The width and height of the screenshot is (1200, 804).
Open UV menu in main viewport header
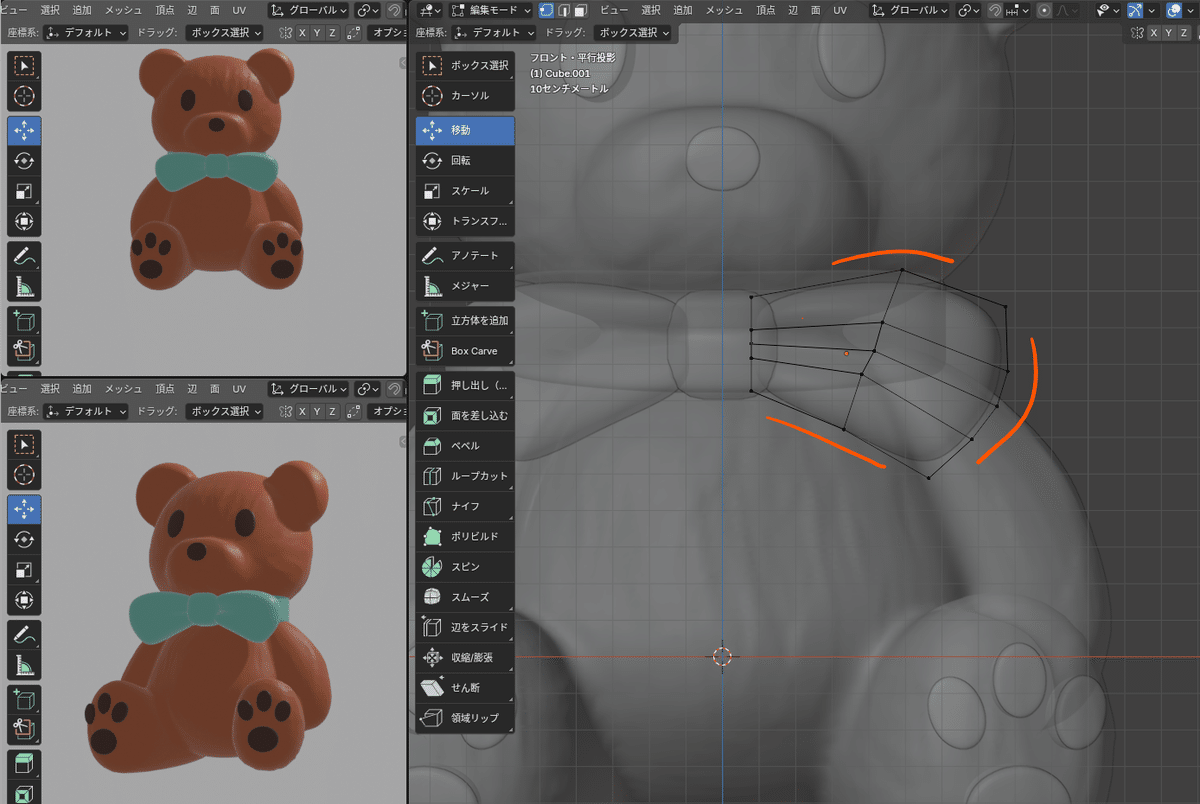pyautogui.click(x=840, y=10)
